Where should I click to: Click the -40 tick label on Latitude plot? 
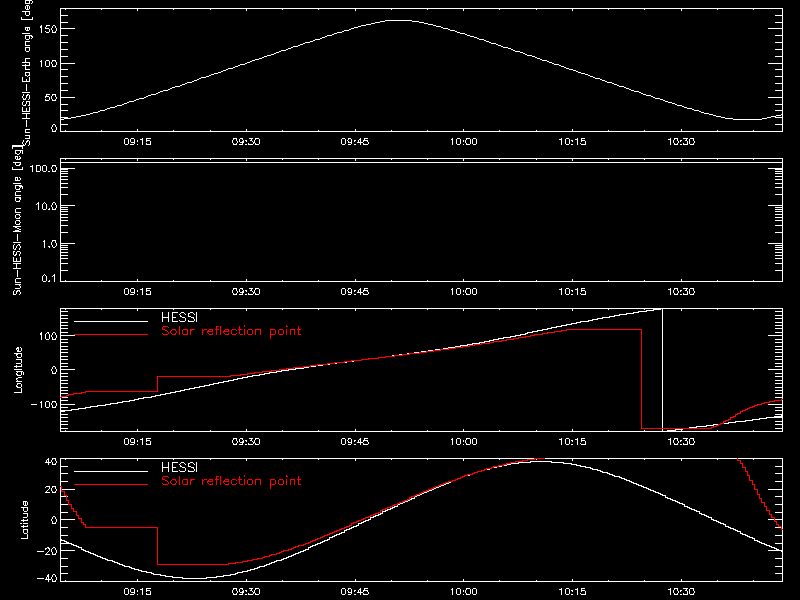pyautogui.click(x=47, y=578)
